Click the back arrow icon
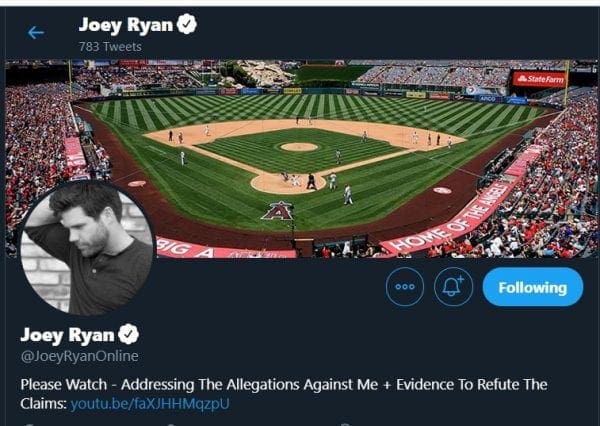 [36, 32]
